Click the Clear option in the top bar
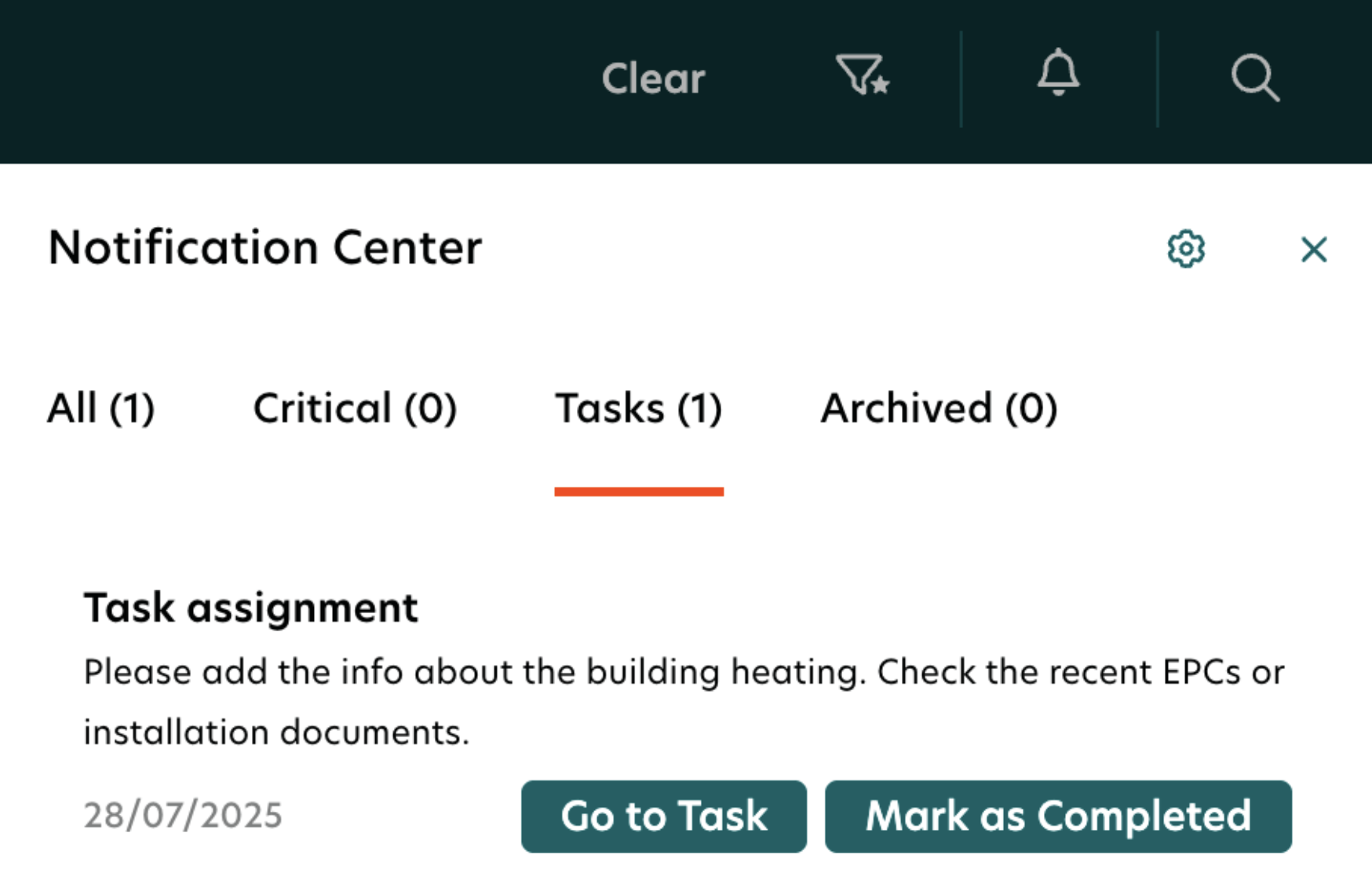Image resolution: width=1372 pixels, height=884 pixels. (653, 77)
